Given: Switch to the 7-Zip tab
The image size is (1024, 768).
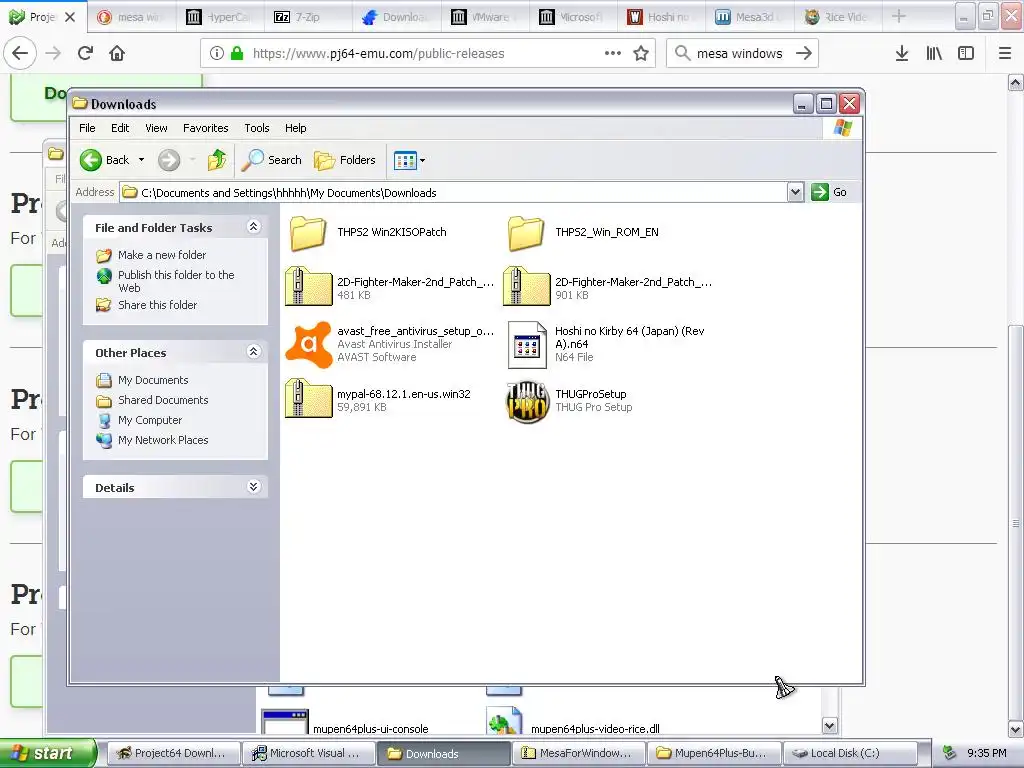Looking at the screenshot, I should [307, 17].
